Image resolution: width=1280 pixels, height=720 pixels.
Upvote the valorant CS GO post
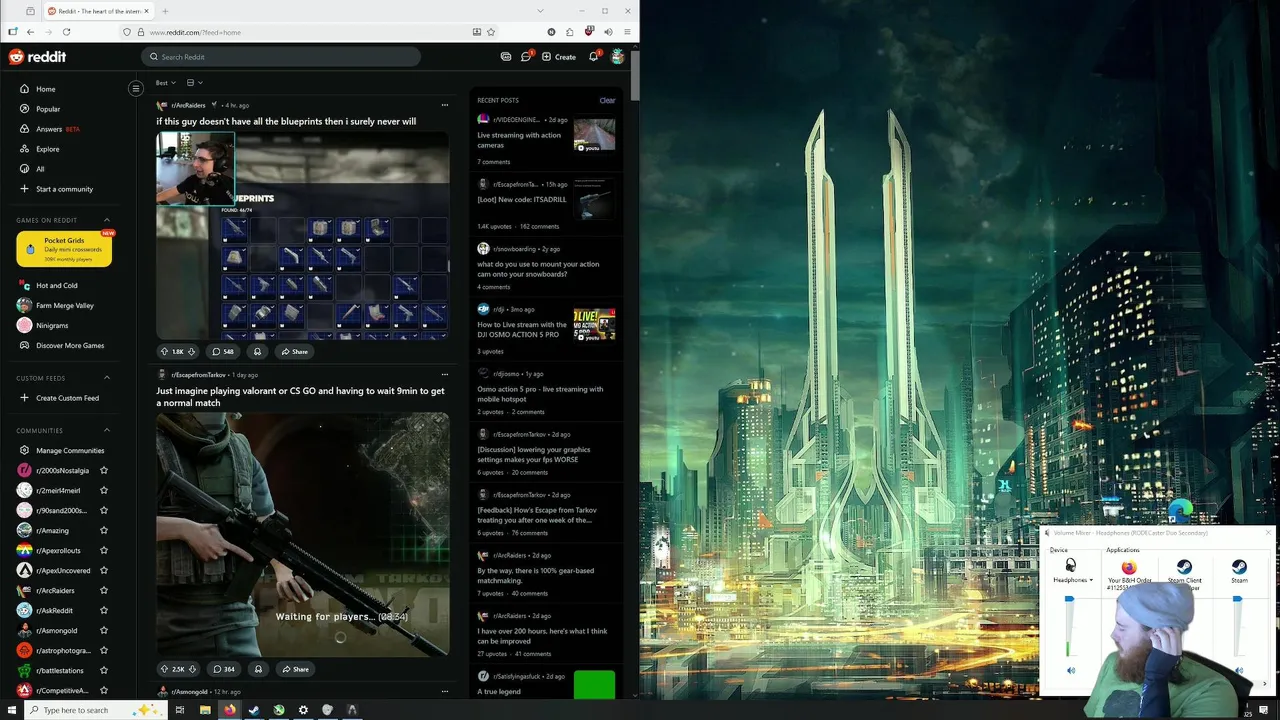click(165, 669)
